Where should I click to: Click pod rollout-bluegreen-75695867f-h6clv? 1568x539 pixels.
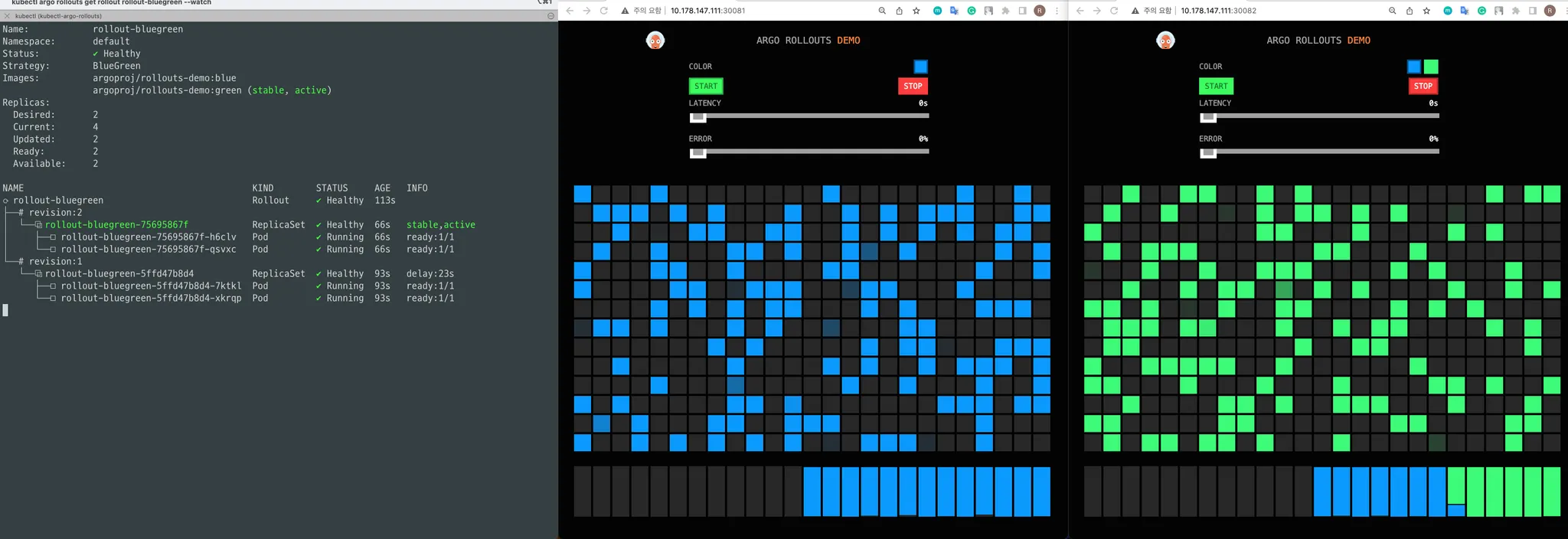(x=149, y=237)
